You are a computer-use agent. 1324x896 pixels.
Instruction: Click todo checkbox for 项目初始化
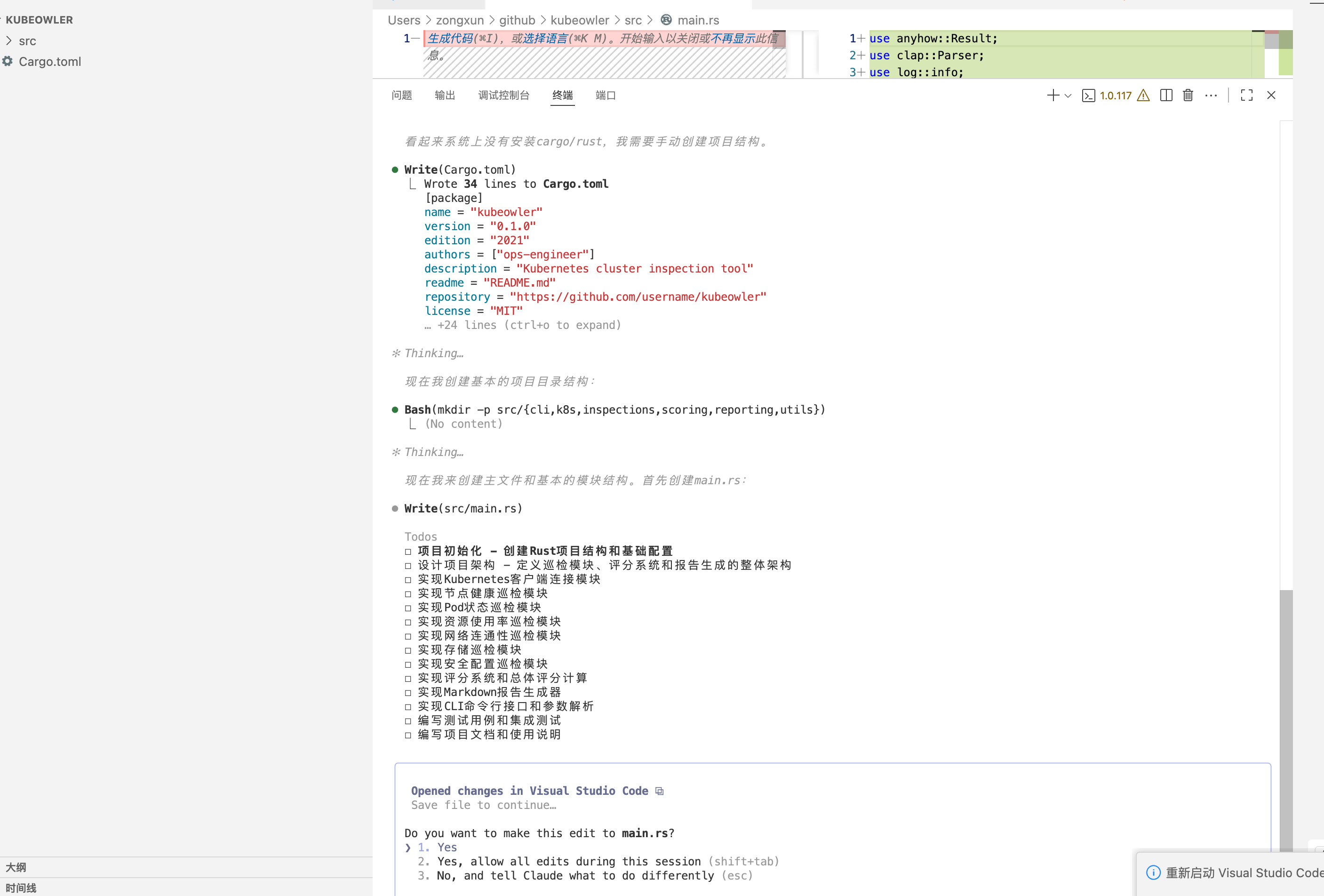pos(408,551)
